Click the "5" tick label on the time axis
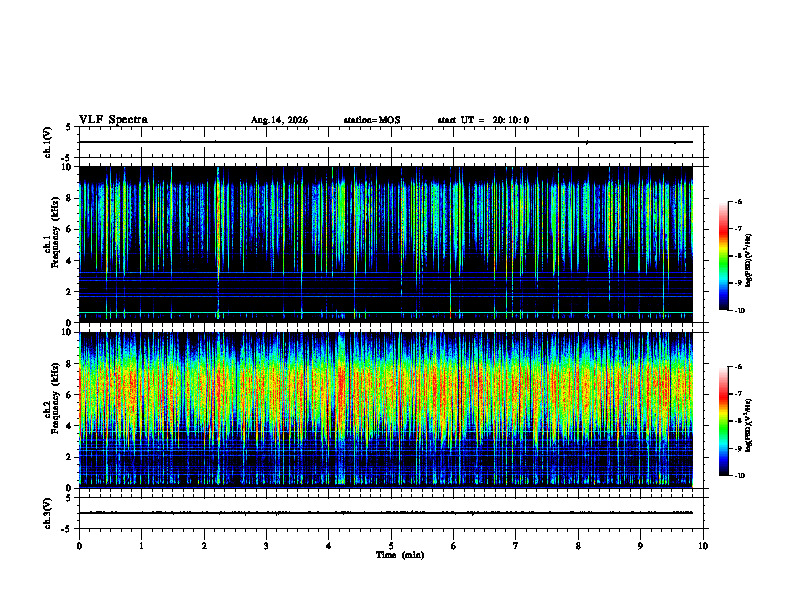Image resolution: width=792 pixels, height=612 pixels. pos(391,546)
